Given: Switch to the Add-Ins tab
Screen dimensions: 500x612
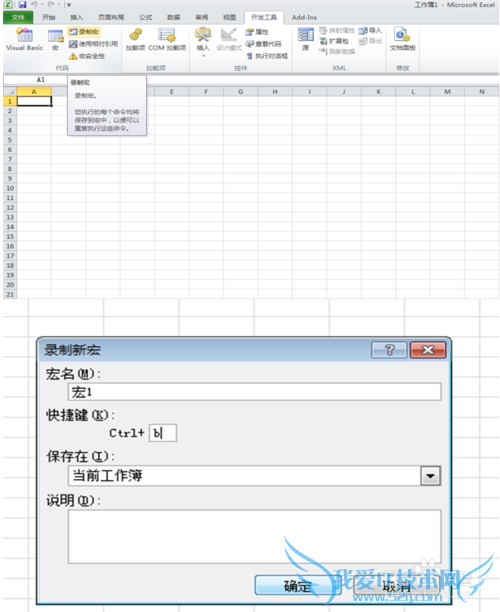Looking at the screenshot, I should point(304,18).
